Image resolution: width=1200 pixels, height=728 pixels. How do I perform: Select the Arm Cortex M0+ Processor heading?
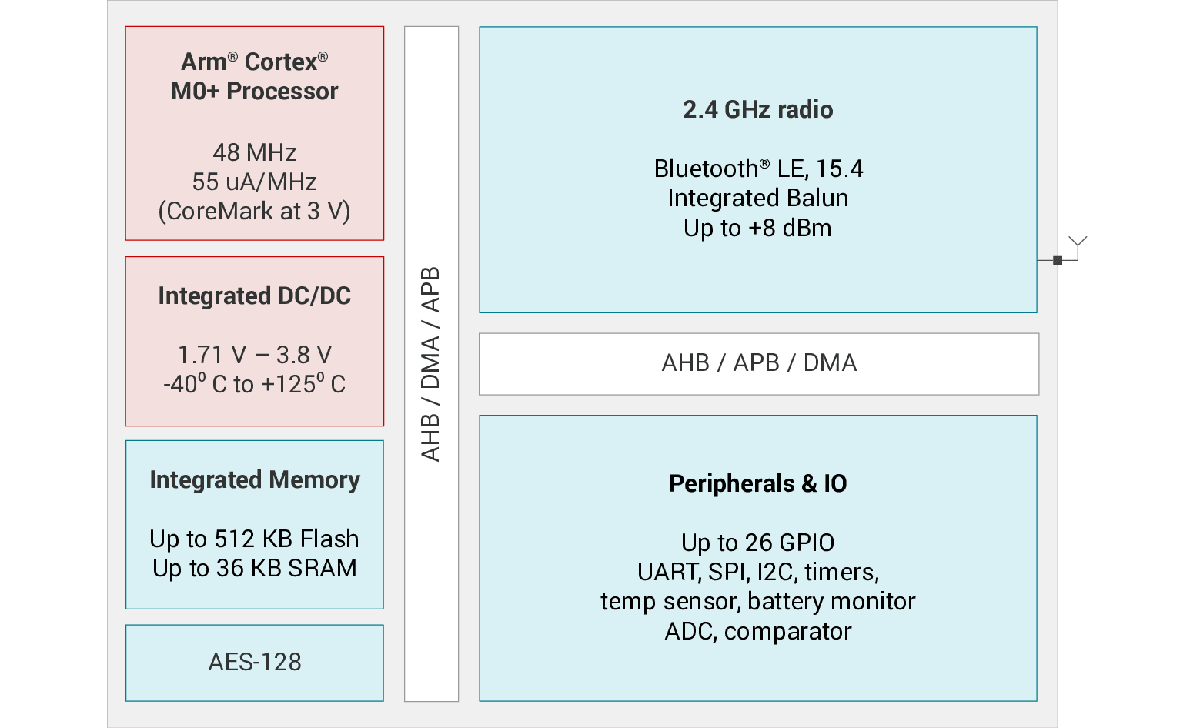click(254, 76)
